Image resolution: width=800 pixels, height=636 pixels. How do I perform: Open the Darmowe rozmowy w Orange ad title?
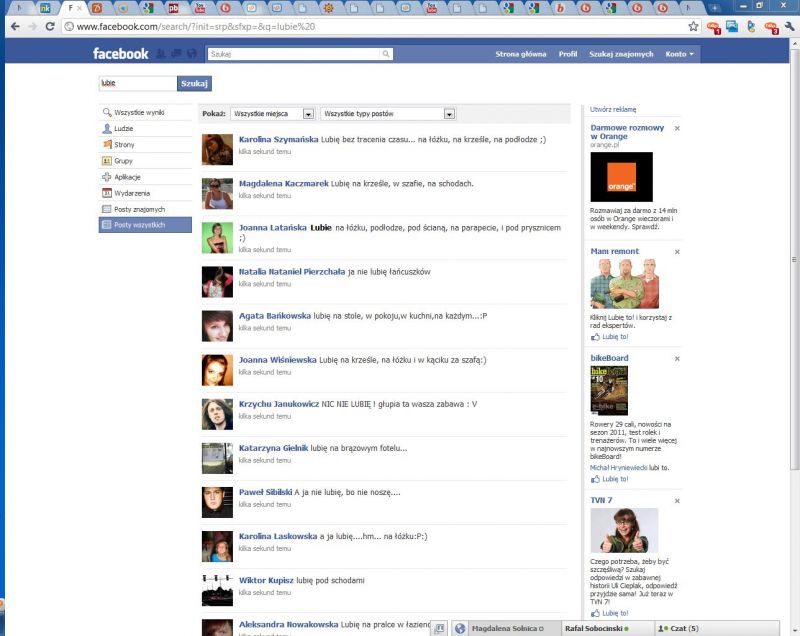click(627, 132)
